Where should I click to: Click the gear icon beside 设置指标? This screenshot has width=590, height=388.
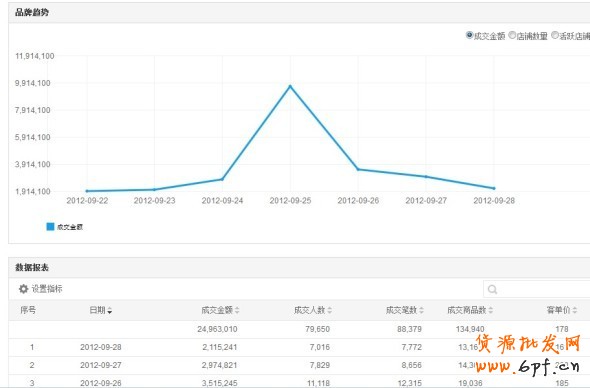(x=23, y=289)
